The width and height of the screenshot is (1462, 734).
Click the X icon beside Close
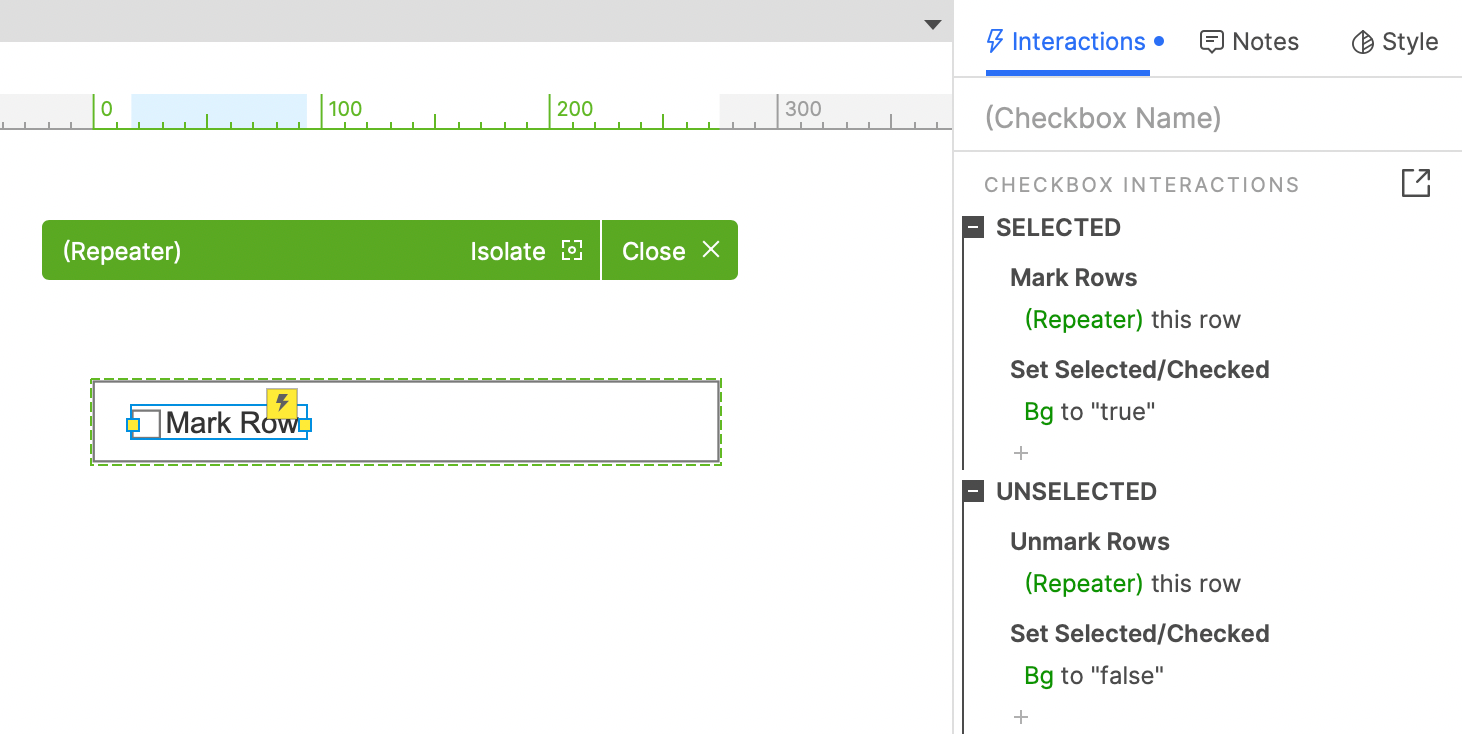point(711,250)
